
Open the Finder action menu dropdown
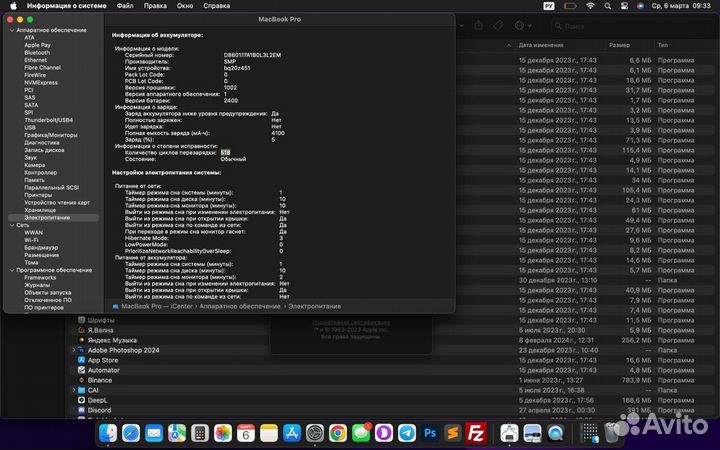(523, 26)
